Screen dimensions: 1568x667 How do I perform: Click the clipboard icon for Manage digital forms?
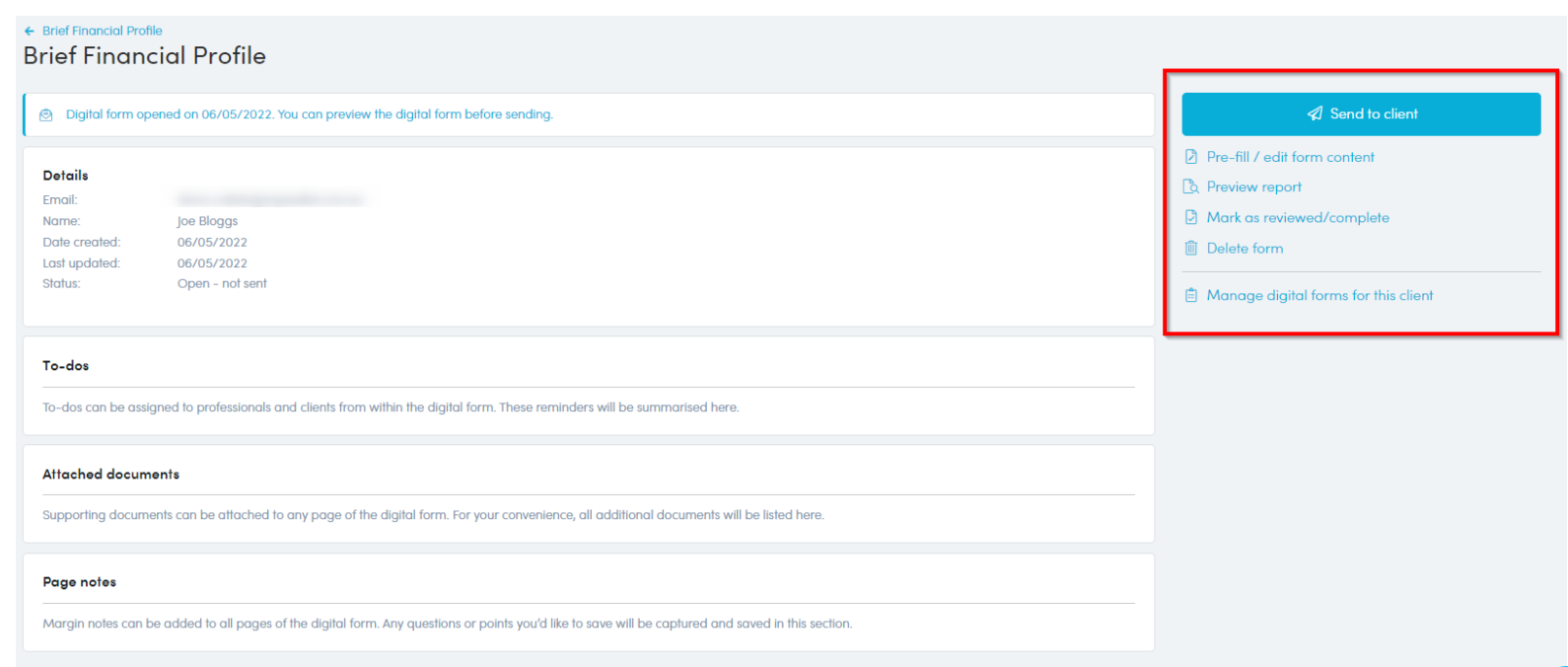[x=1191, y=295]
